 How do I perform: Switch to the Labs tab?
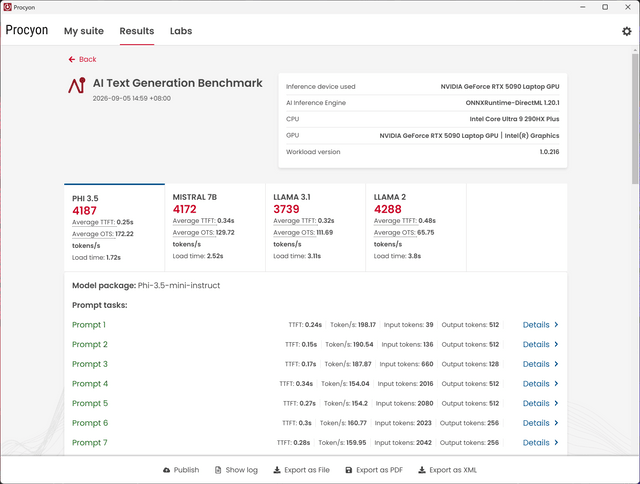point(181,31)
